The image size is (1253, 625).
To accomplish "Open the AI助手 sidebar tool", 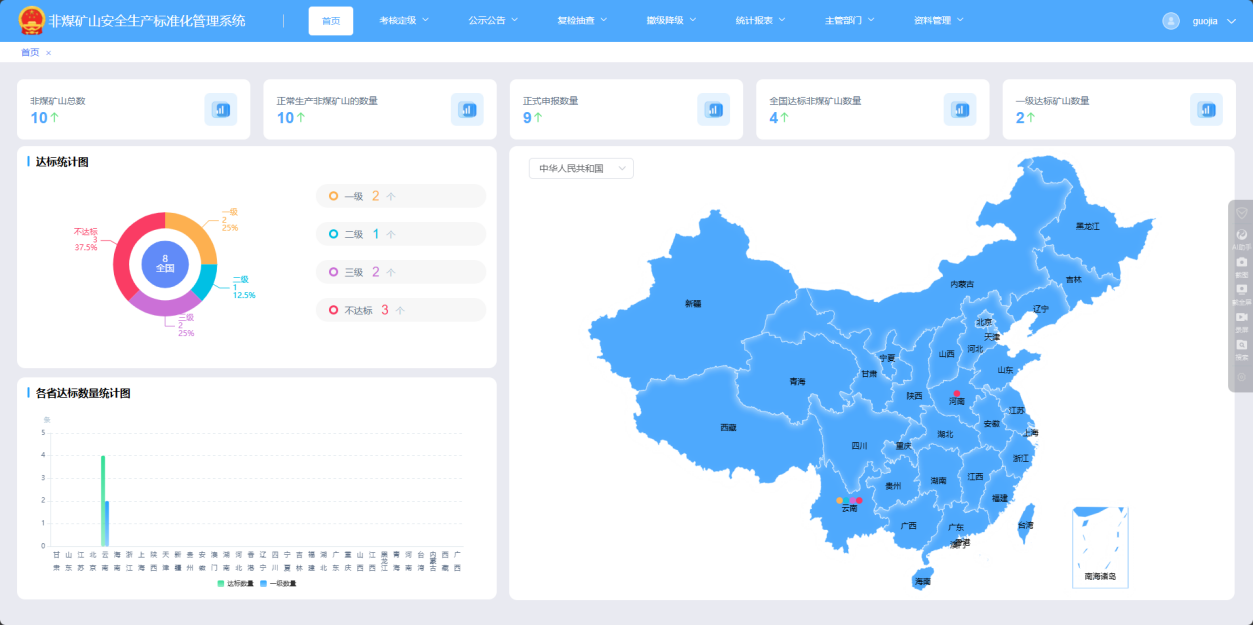I will click(x=1241, y=238).
